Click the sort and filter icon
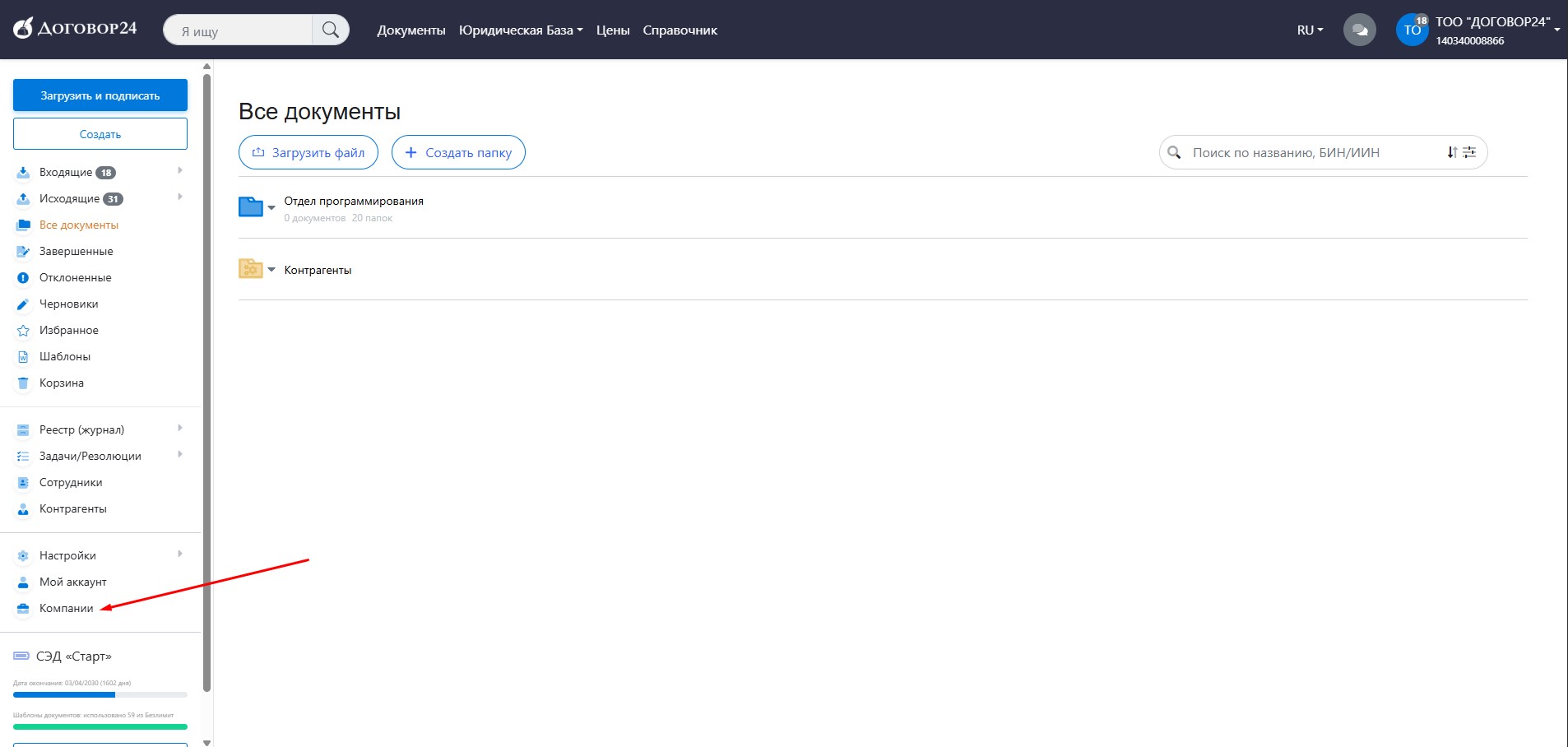The width and height of the screenshot is (1568, 747). tap(1461, 152)
